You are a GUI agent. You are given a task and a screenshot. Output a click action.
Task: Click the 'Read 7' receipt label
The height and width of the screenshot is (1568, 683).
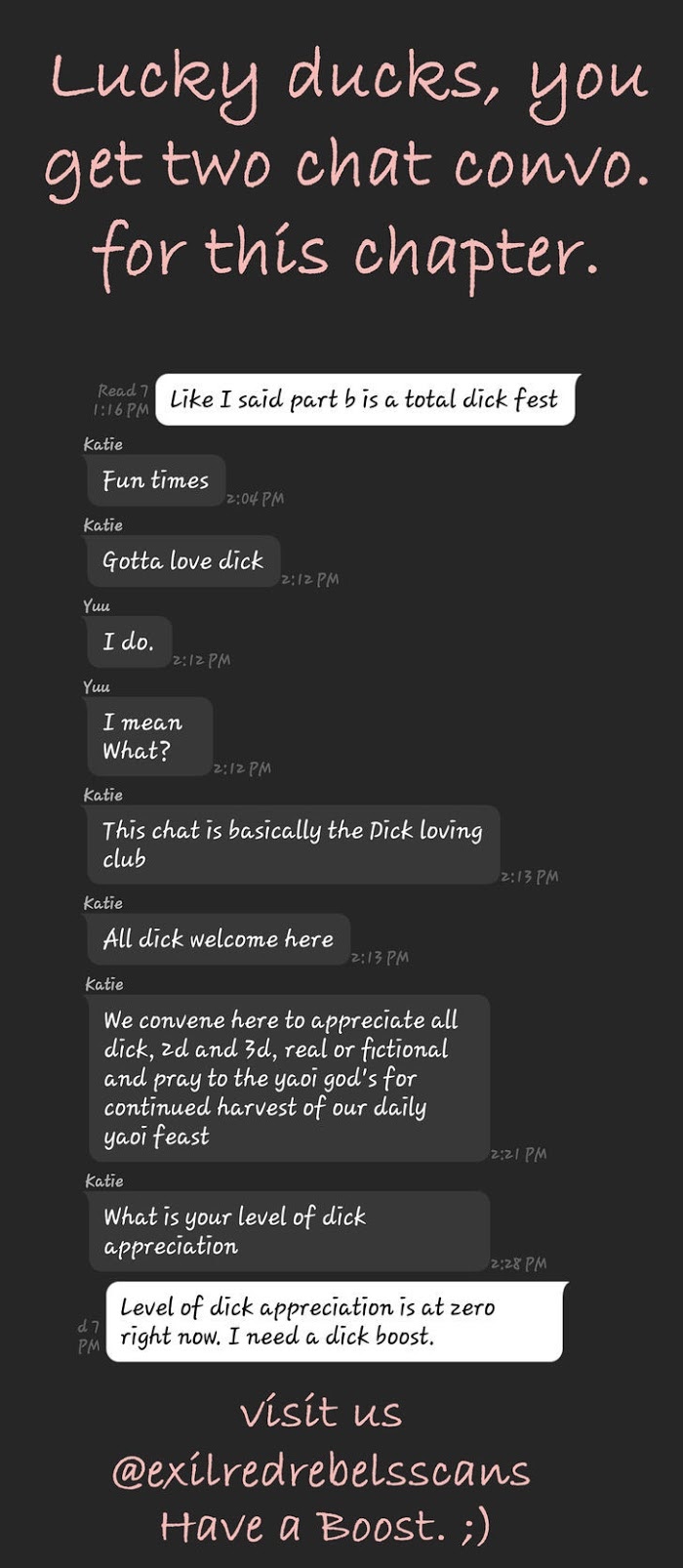(123, 392)
